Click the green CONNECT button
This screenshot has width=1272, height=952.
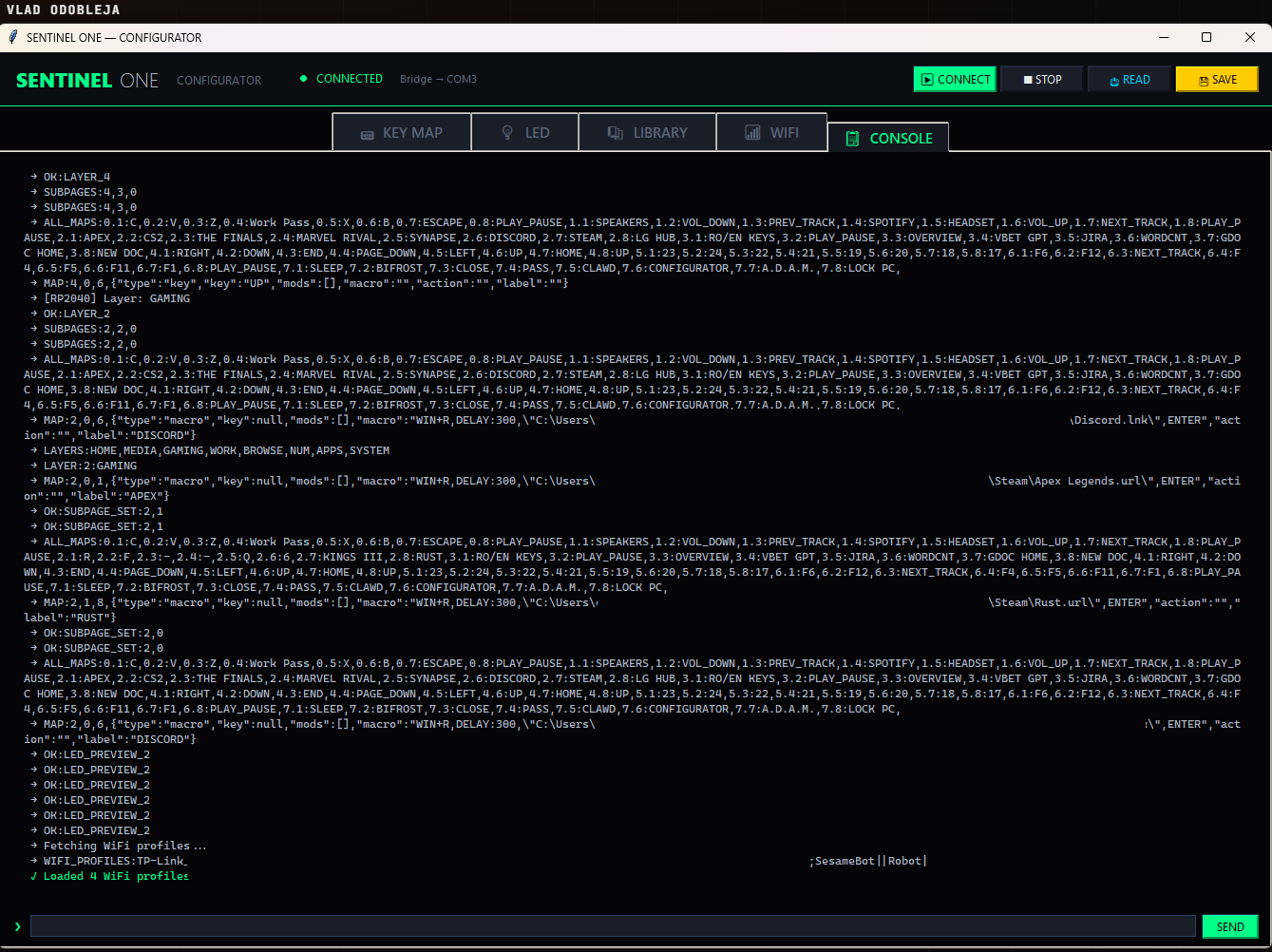coord(955,80)
